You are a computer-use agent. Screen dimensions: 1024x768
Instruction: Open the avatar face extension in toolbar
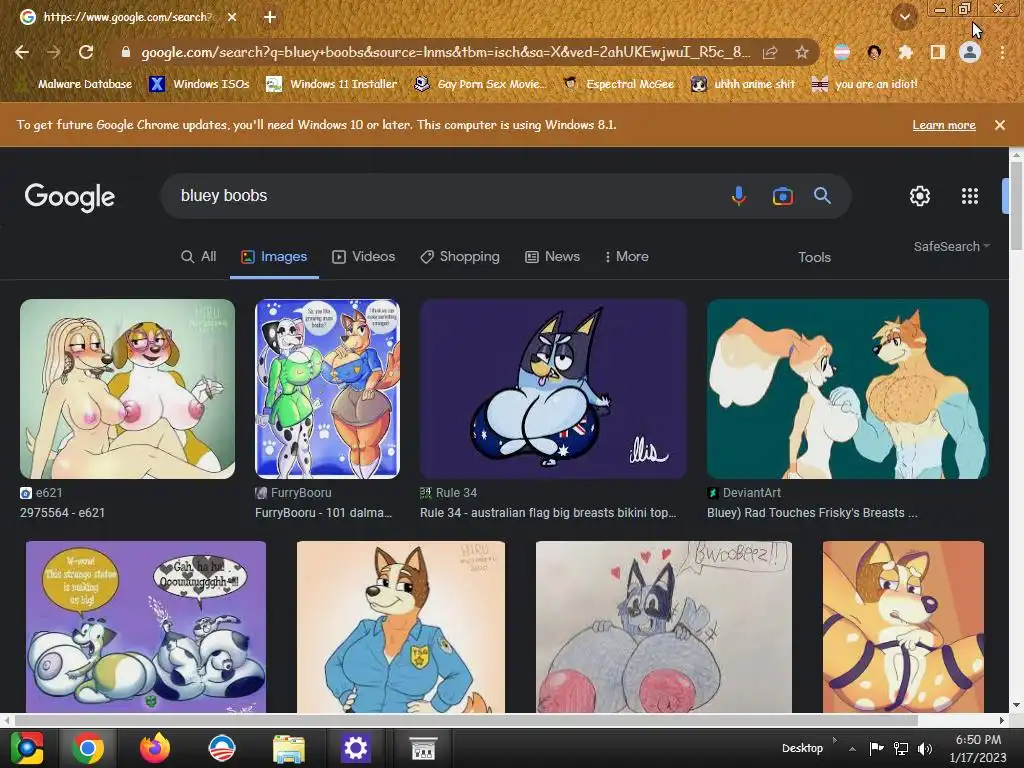[874, 52]
